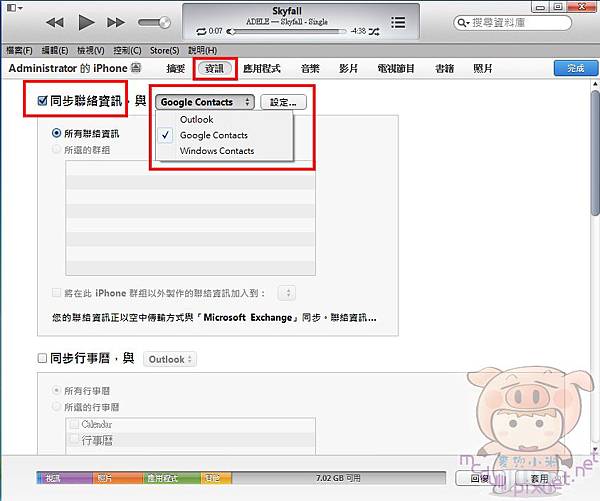Uncheck the 同步聯絡資訊 checkbox
600x501 pixels.
tap(42, 101)
